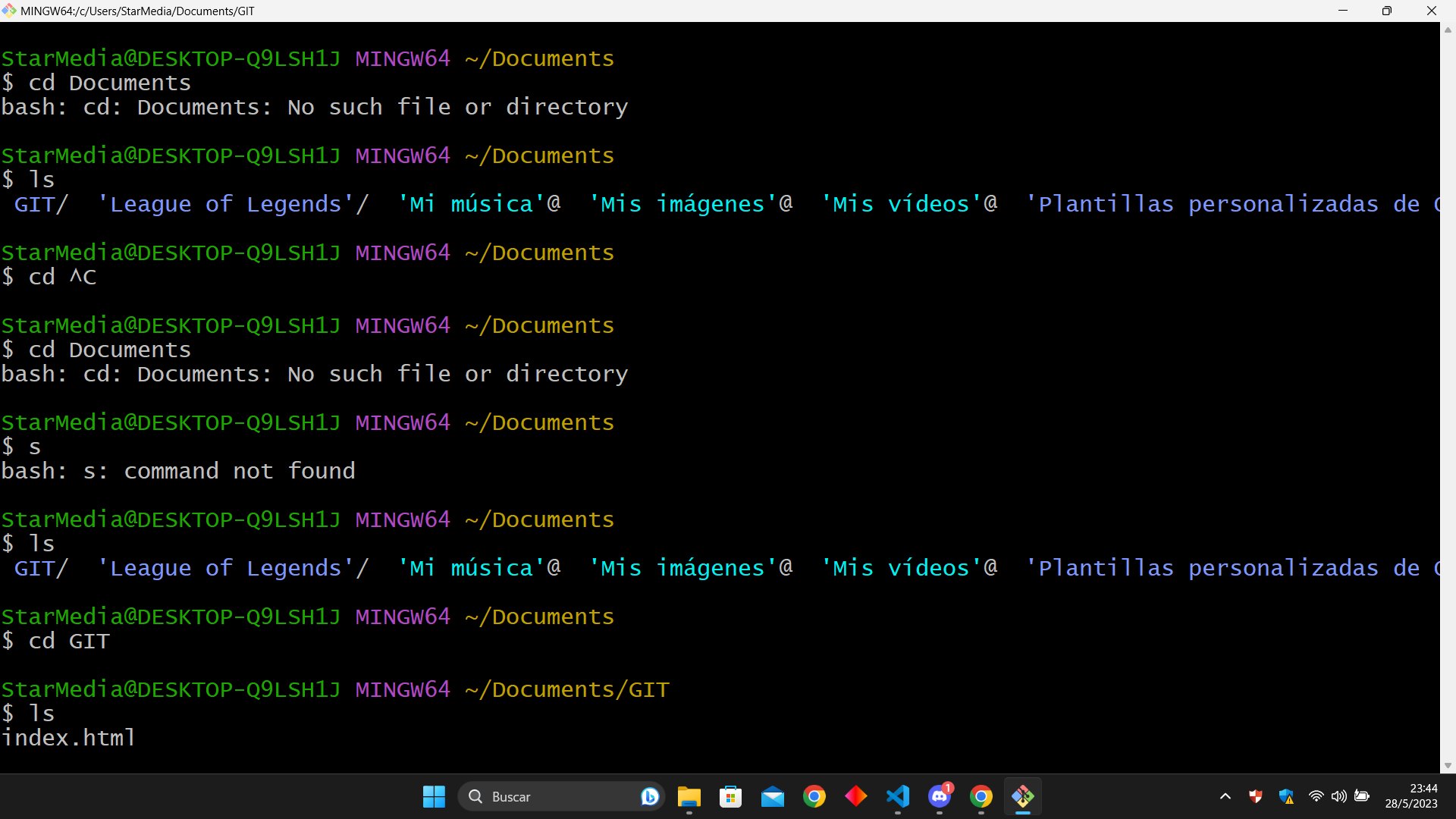This screenshot has width=1456, height=819.
Task: Check the battery status tray icon
Action: [x=1362, y=796]
